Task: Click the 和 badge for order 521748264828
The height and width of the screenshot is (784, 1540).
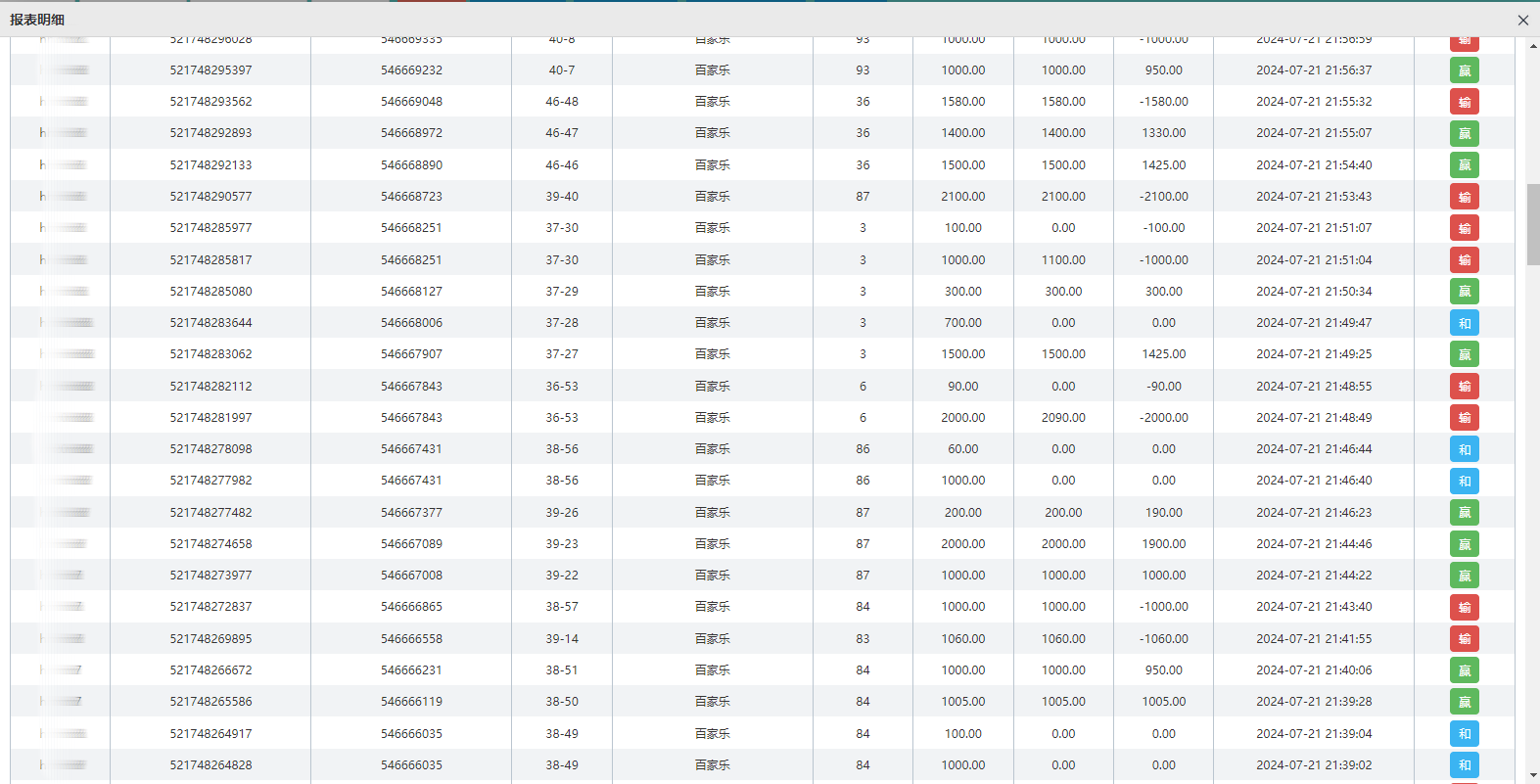Action: coord(1464,765)
